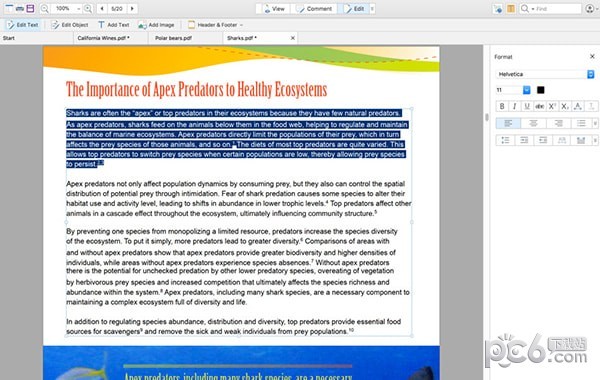Expand more alignment options arrow
Screen dimensions: 600x380
[595, 123]
